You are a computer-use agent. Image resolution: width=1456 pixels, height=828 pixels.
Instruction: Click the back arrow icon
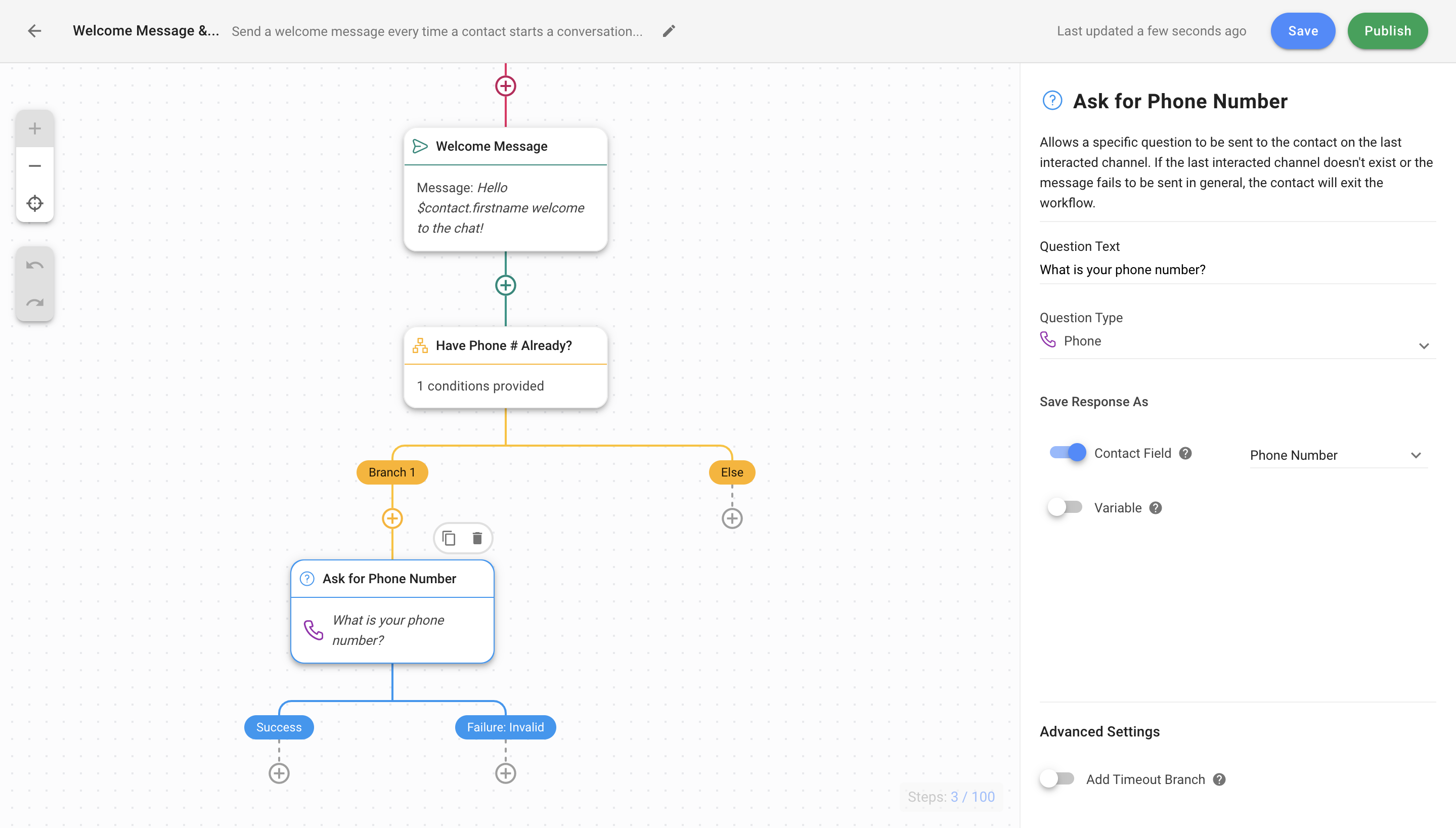(x=35, y=31)
